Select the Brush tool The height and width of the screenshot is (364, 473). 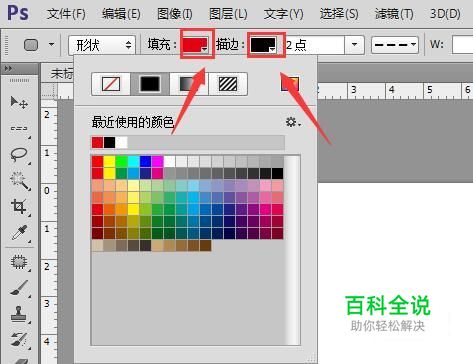click(19, 288)
